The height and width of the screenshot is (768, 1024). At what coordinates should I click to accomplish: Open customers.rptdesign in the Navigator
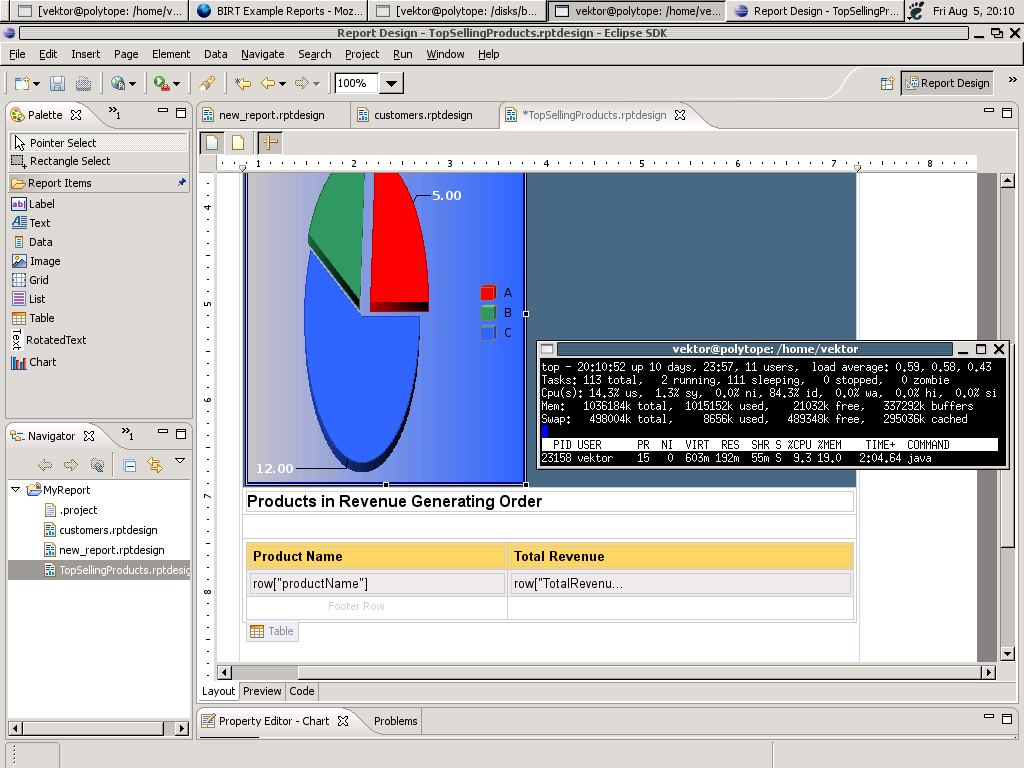pos(107,530)
